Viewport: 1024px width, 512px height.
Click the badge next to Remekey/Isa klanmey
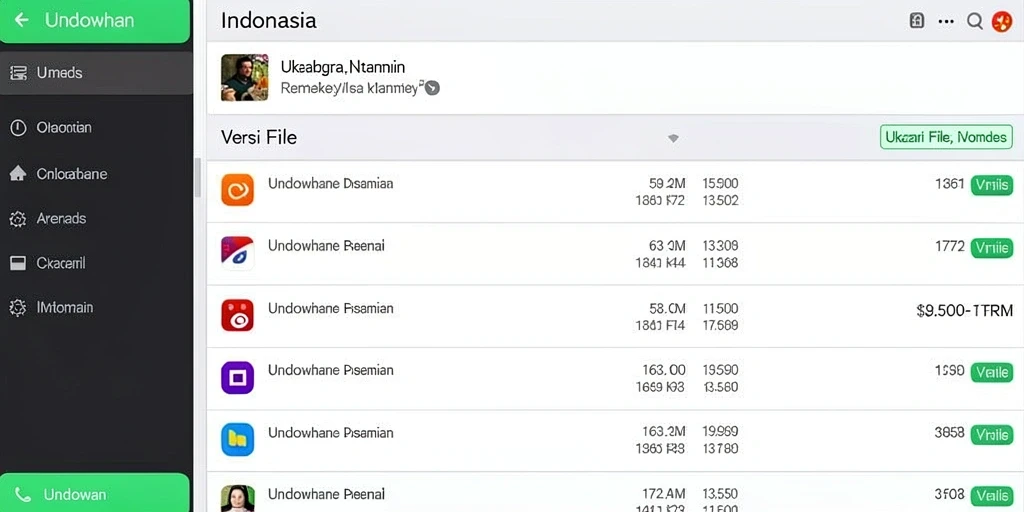[432, 88]
